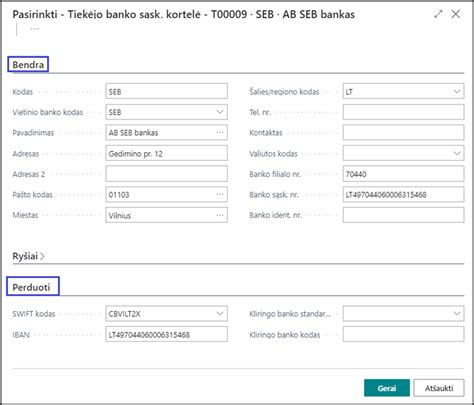Expand the dialog to full screen
Image resolution: width=474 pixels, height=405 pixels.
coord(438,14)
